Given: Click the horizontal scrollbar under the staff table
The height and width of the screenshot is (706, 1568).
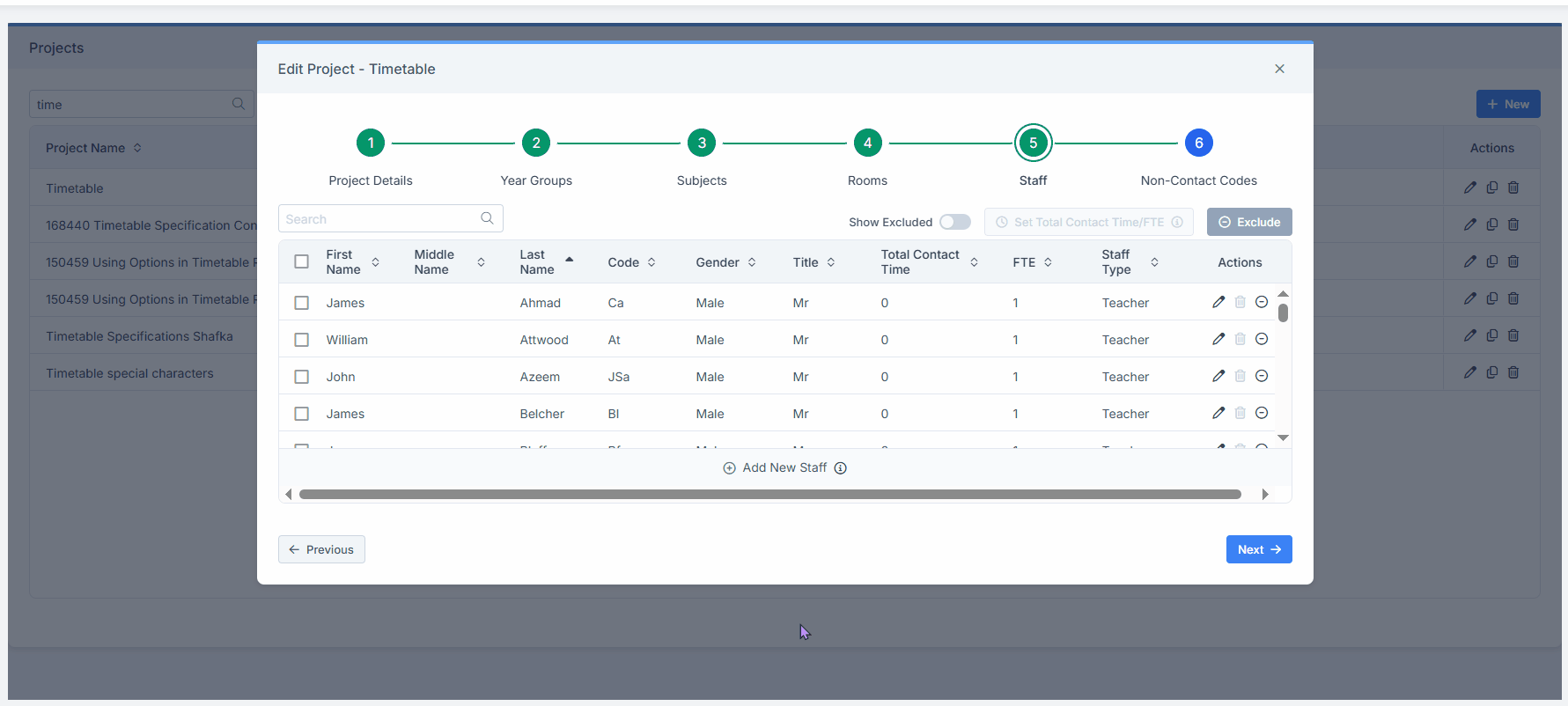Looking at the screenshot, I should (x=769, y=495).
